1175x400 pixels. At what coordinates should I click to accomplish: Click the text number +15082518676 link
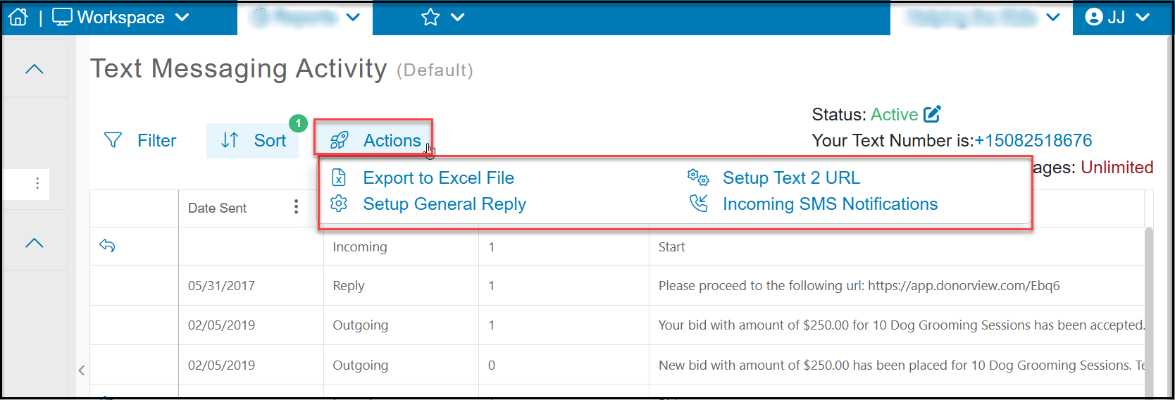coord(1033,140)
